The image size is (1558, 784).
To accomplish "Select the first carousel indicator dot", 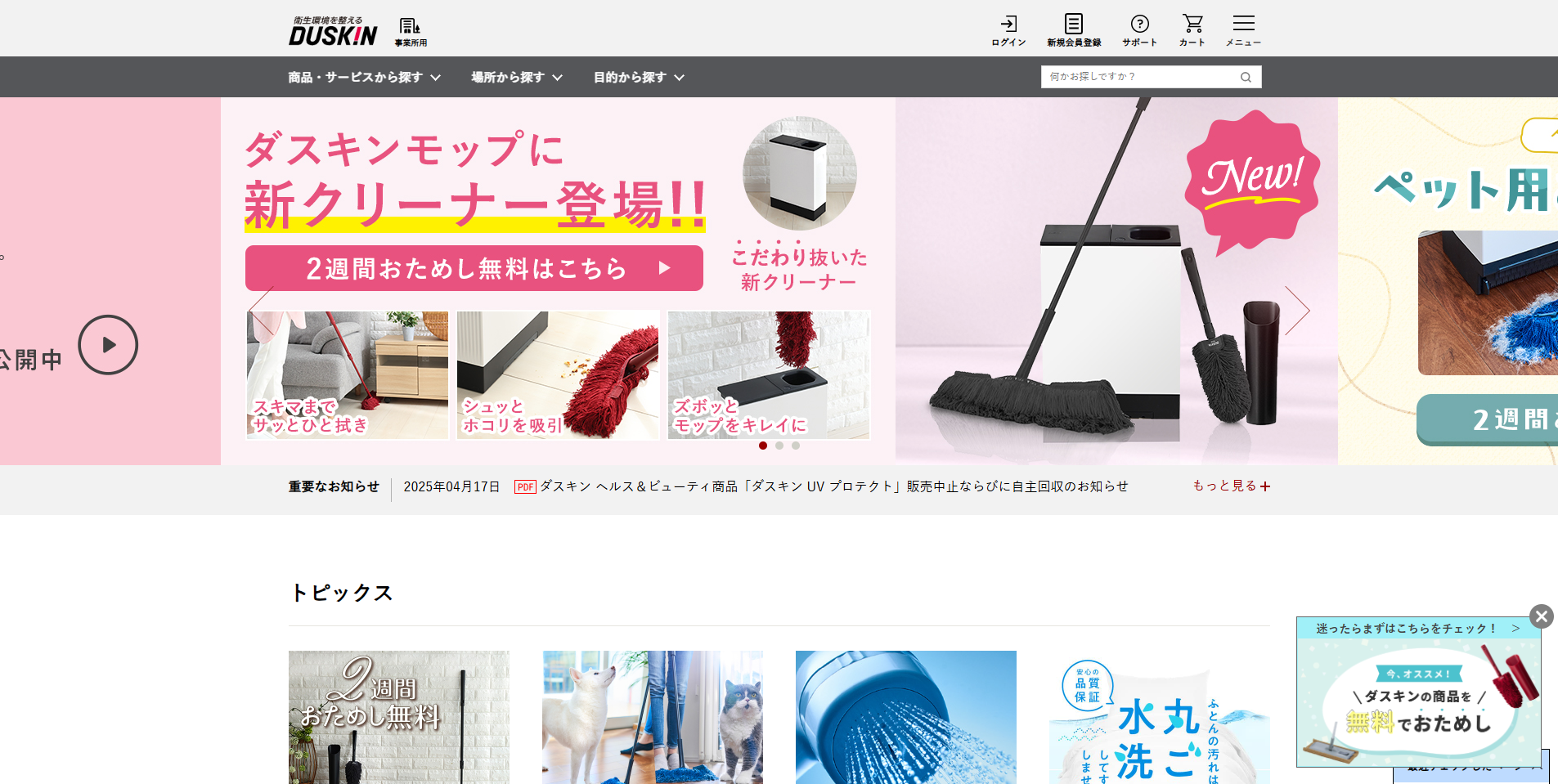I will pos(763,446).
